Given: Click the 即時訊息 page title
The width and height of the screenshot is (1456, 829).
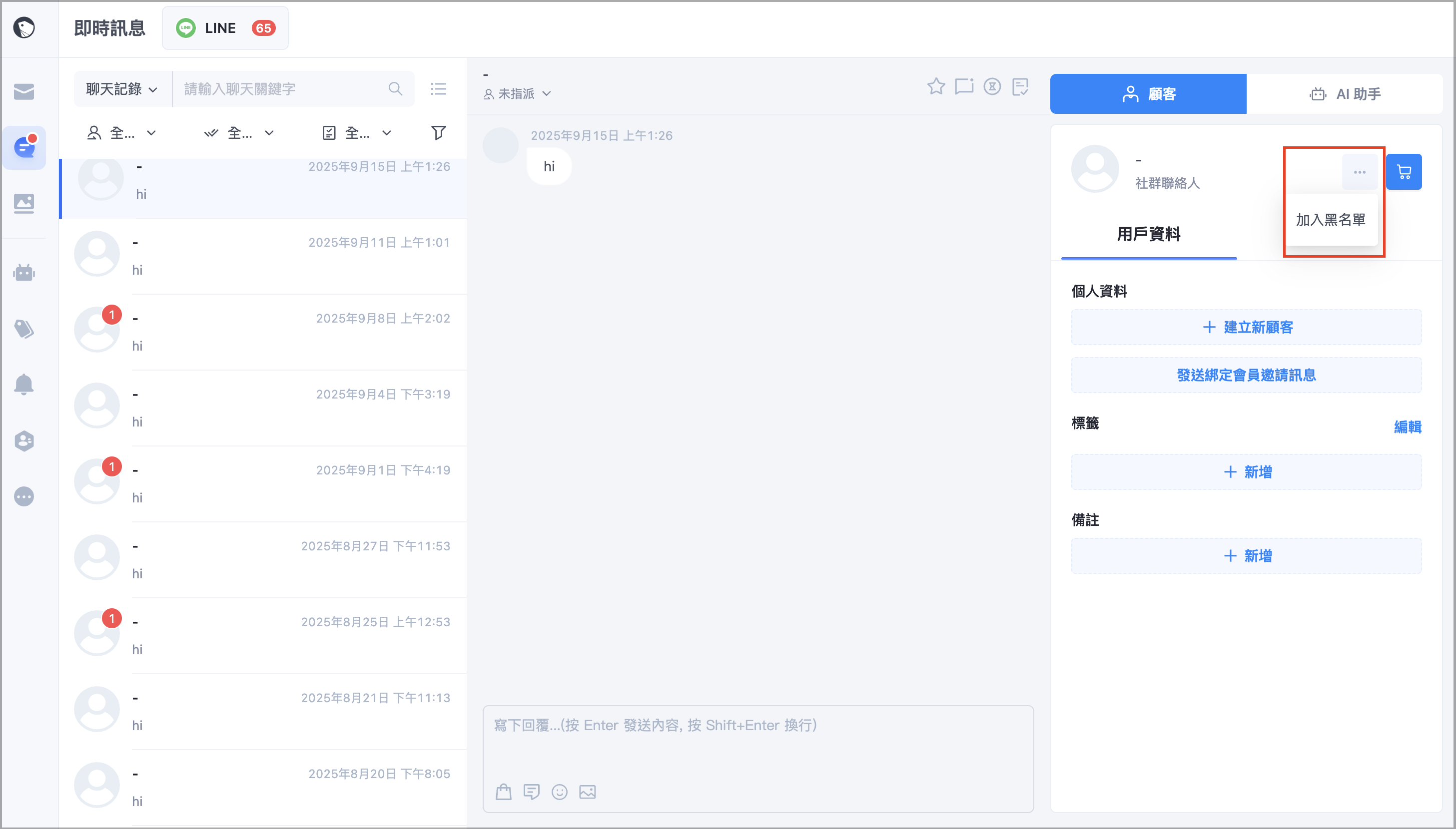Looking at the screenshot, I should [109, 28].
